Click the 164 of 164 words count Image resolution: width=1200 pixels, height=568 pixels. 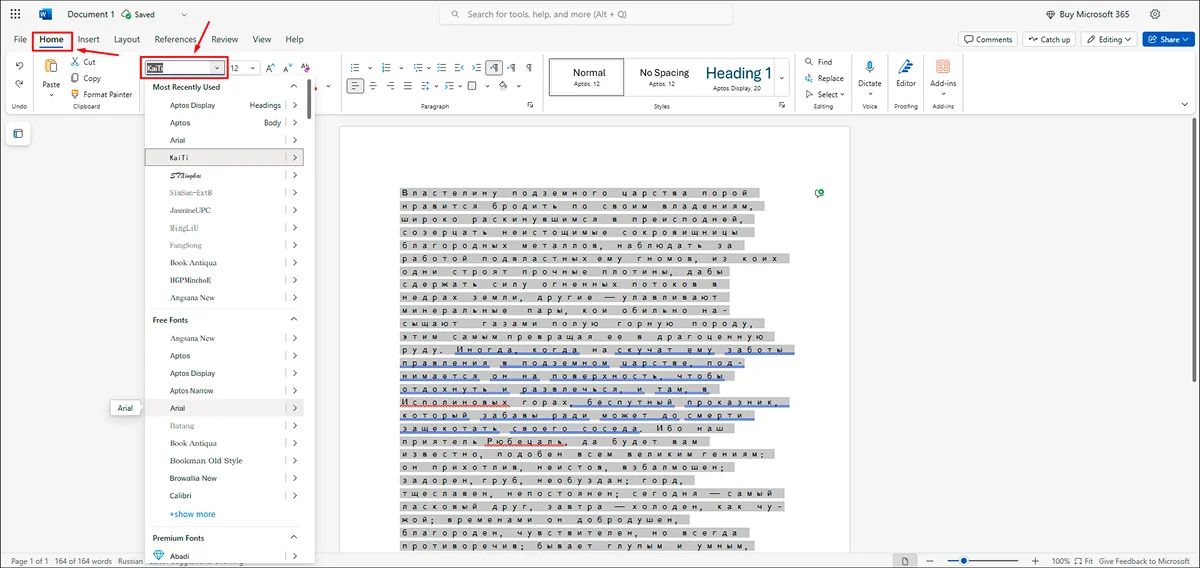83,561
